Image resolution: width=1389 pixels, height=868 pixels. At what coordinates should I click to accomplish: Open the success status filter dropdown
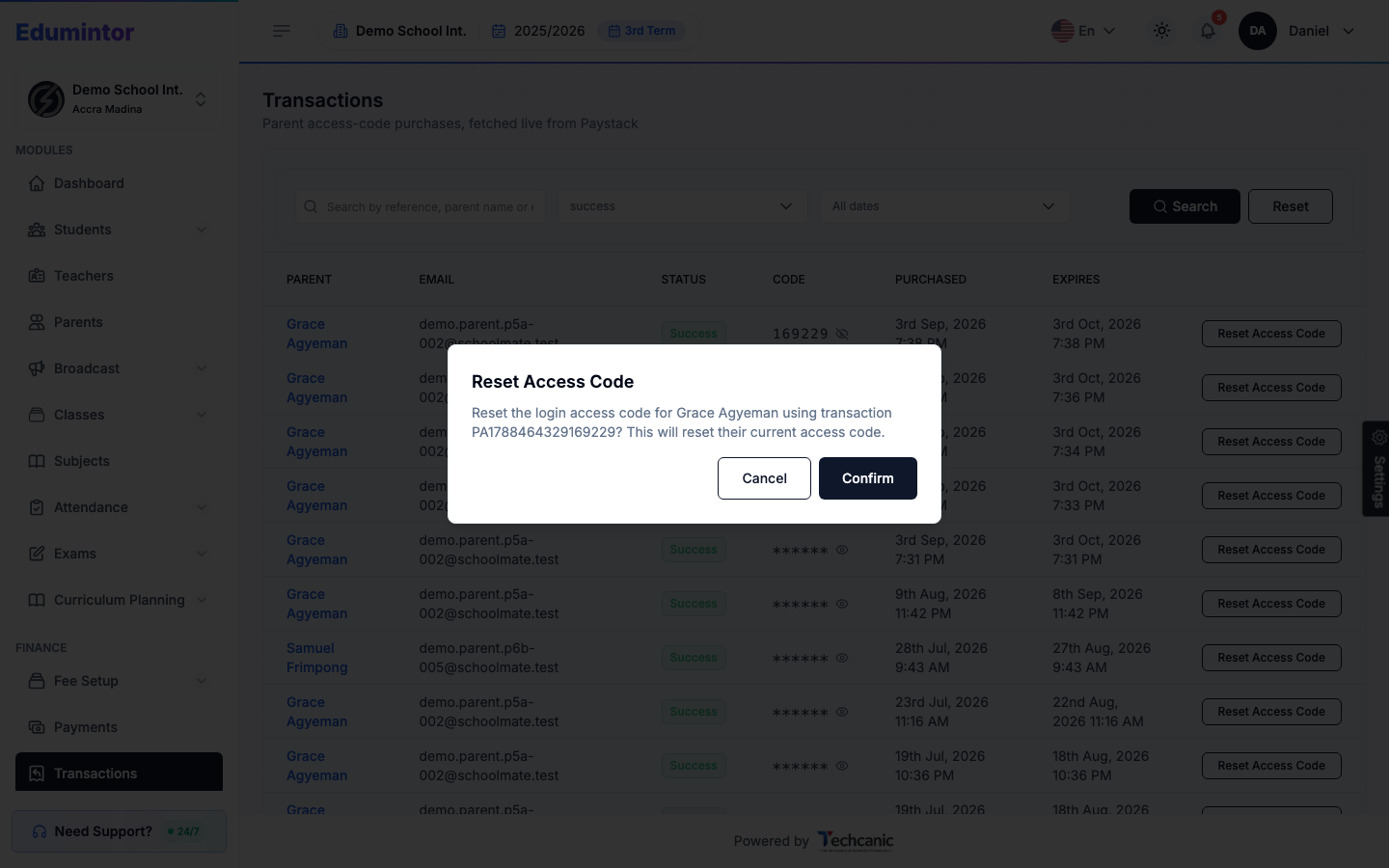pyautogui.click(x=682, y=206)
